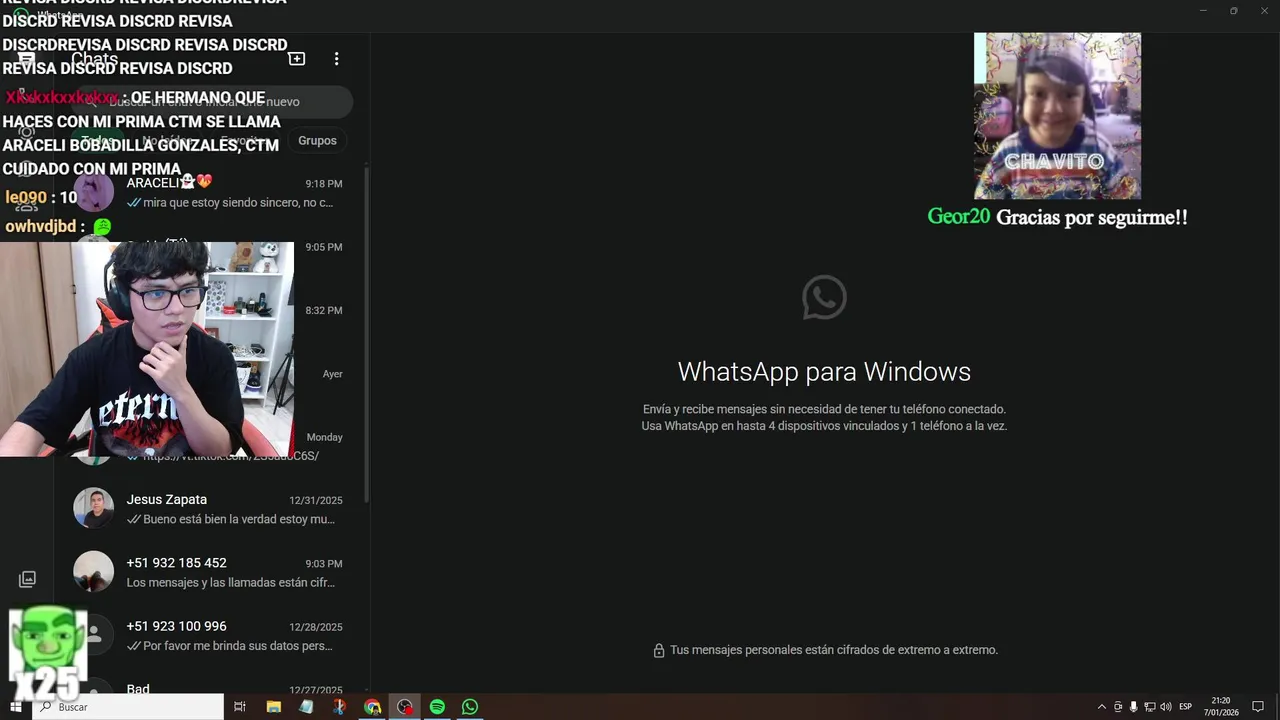Click the avatar of +51 932 185 452

94,571
